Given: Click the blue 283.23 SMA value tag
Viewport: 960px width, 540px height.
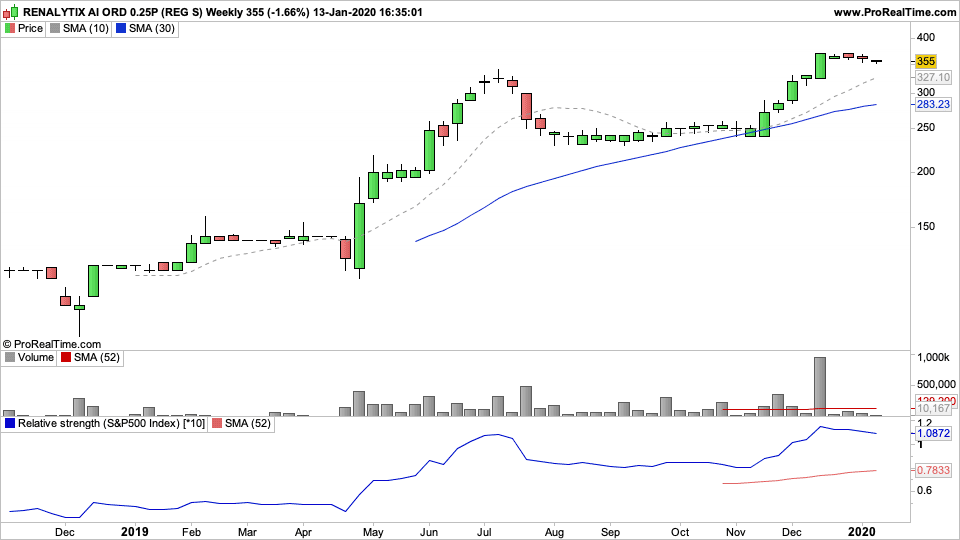Looking at the screenshot, I should click(933, 104).
